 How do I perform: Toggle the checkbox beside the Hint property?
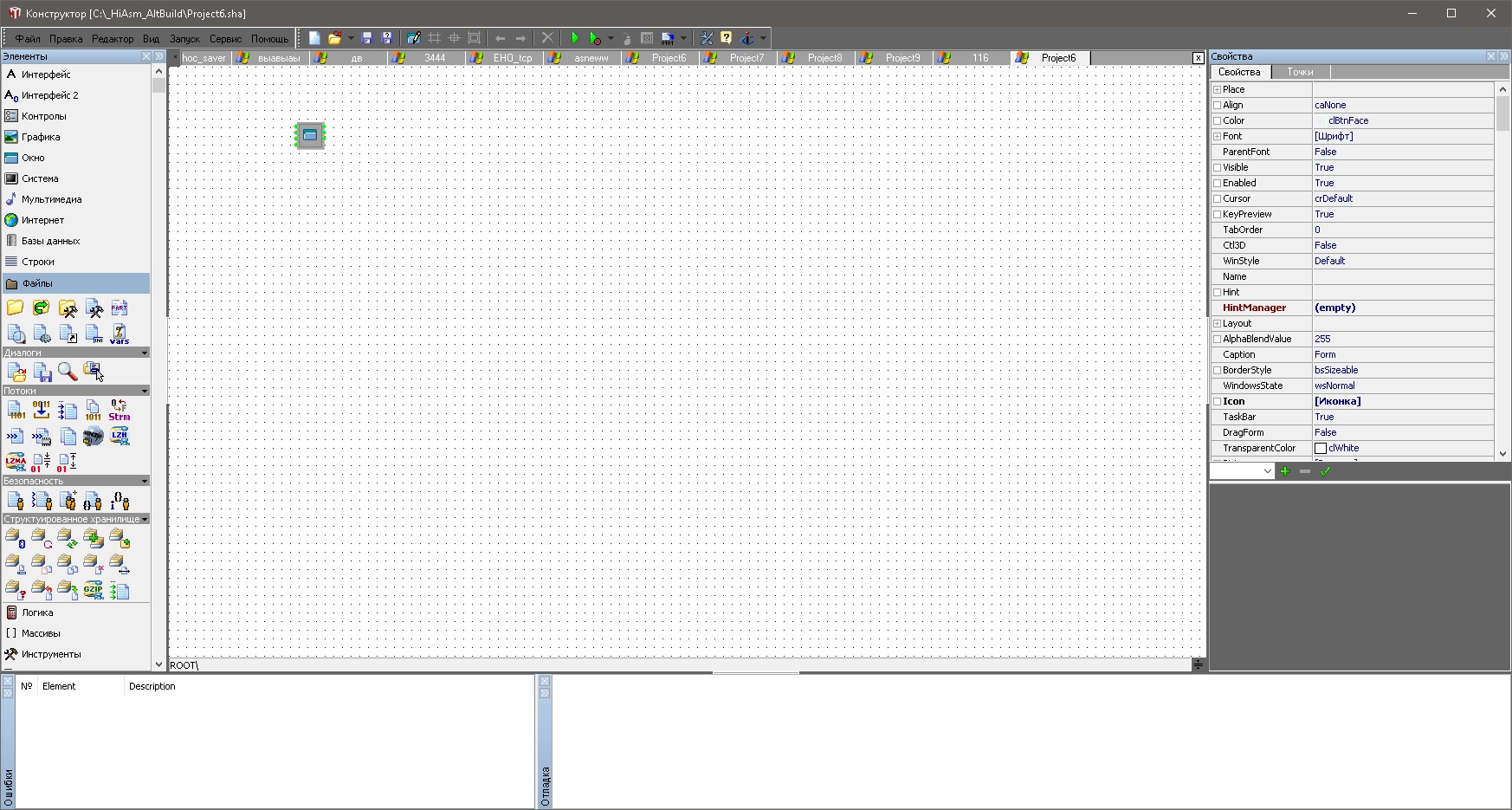1217,292
